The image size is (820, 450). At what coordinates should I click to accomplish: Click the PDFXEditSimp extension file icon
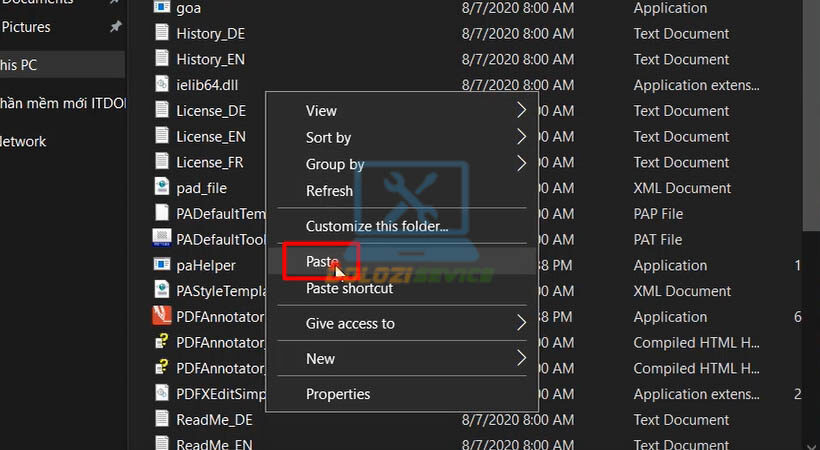pos(162,393)
